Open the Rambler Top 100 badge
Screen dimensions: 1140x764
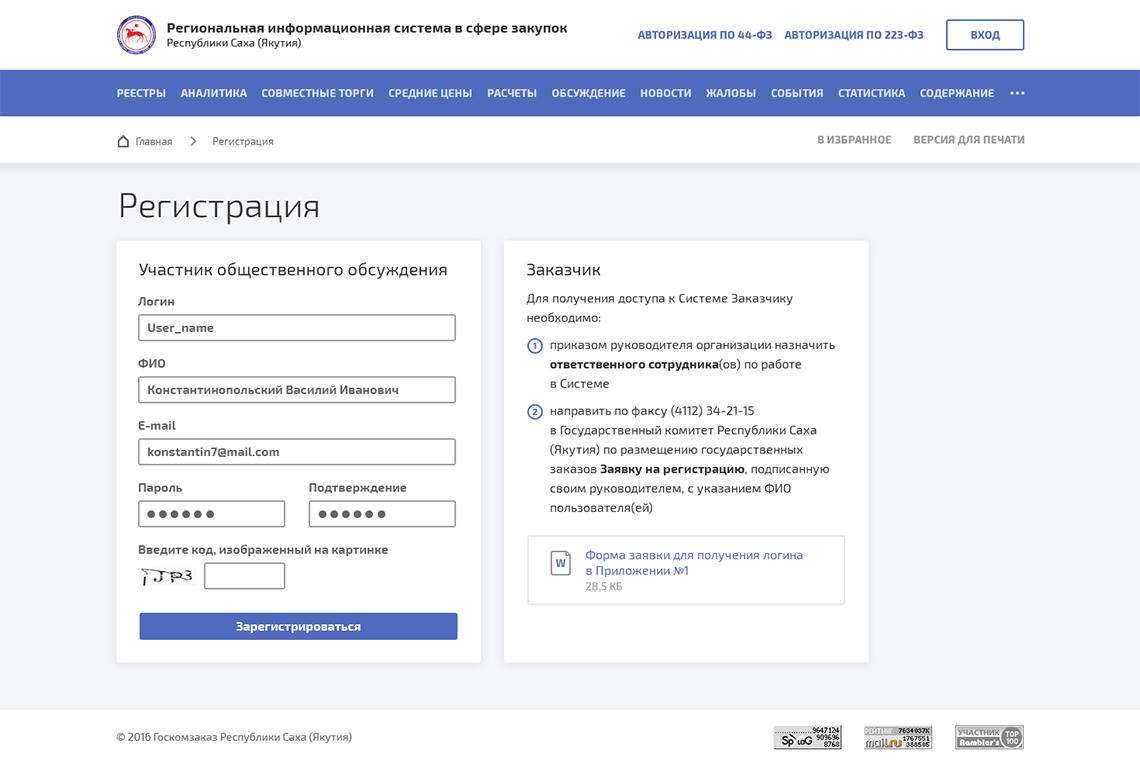(988, 737)
